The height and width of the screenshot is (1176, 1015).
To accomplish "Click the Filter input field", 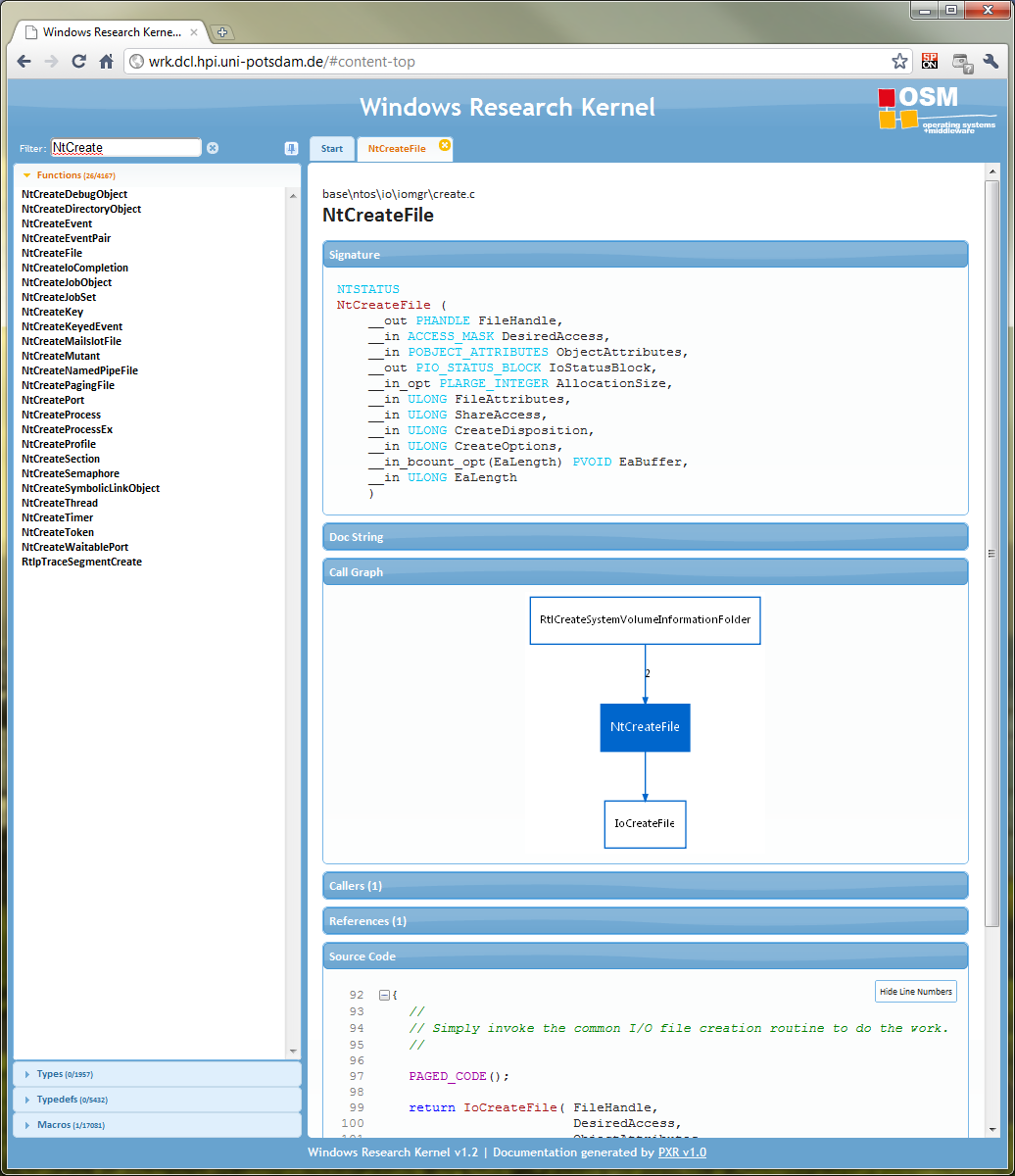I will tap(125, 148).
